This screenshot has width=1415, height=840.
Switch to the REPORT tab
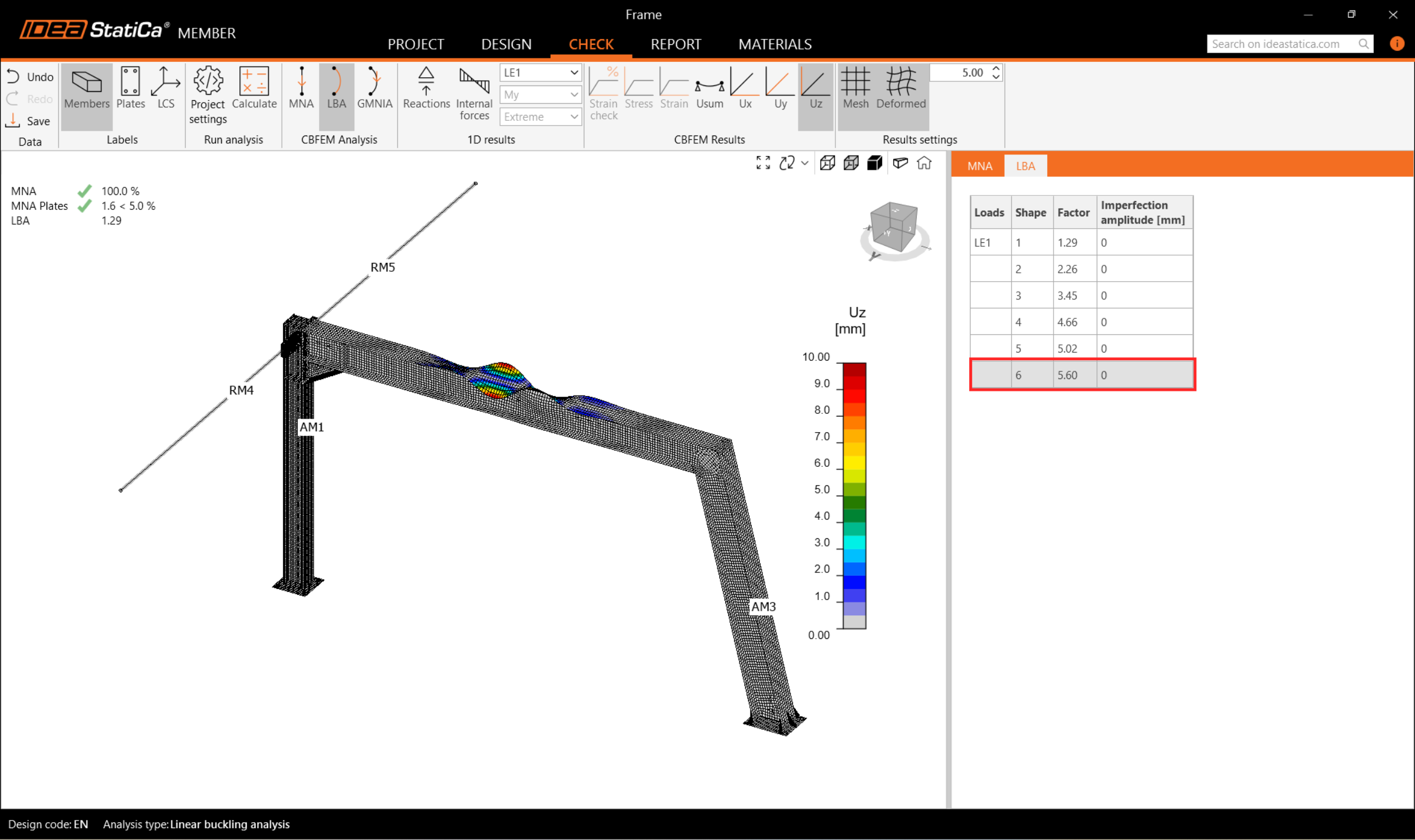click(x=676, y=44)
